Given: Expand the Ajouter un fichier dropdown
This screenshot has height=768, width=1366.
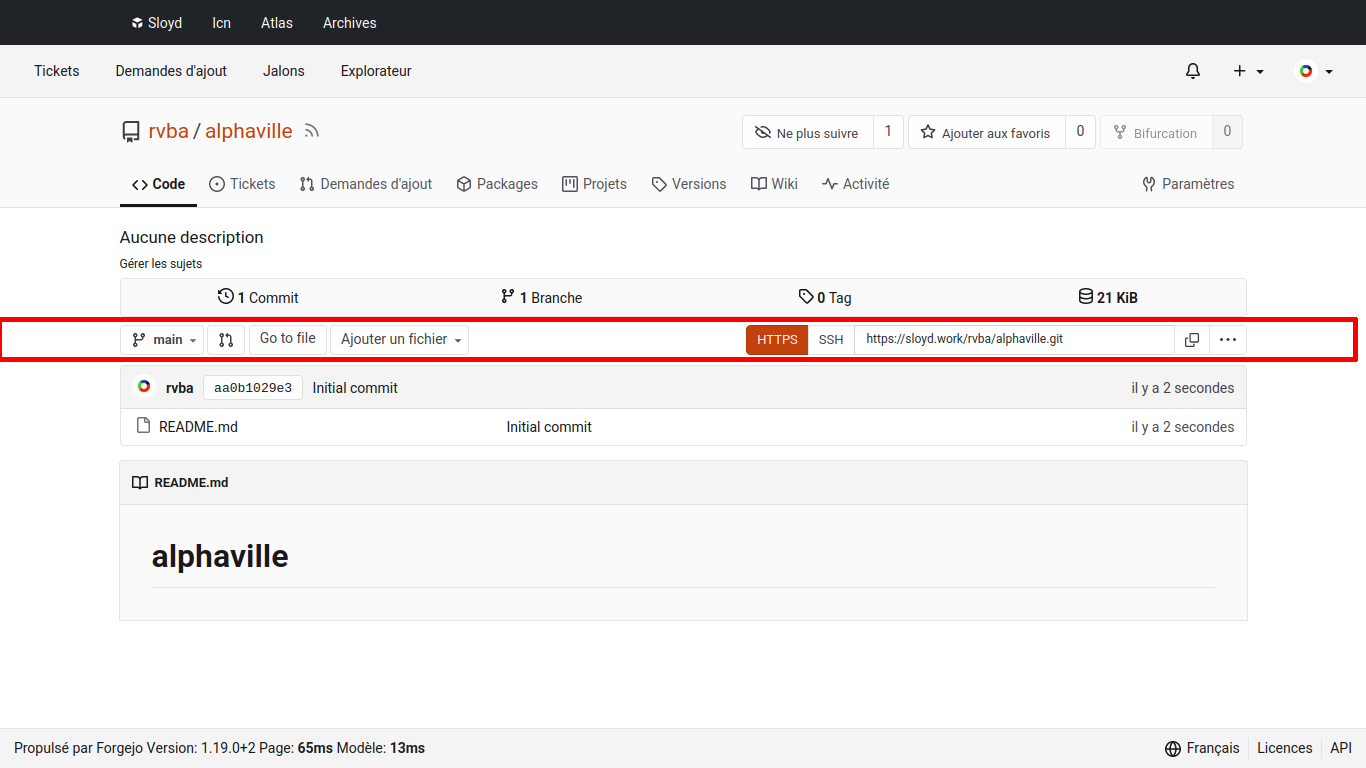Looking at the screenshot, I should pyautogui.click(x=399, y=340).
